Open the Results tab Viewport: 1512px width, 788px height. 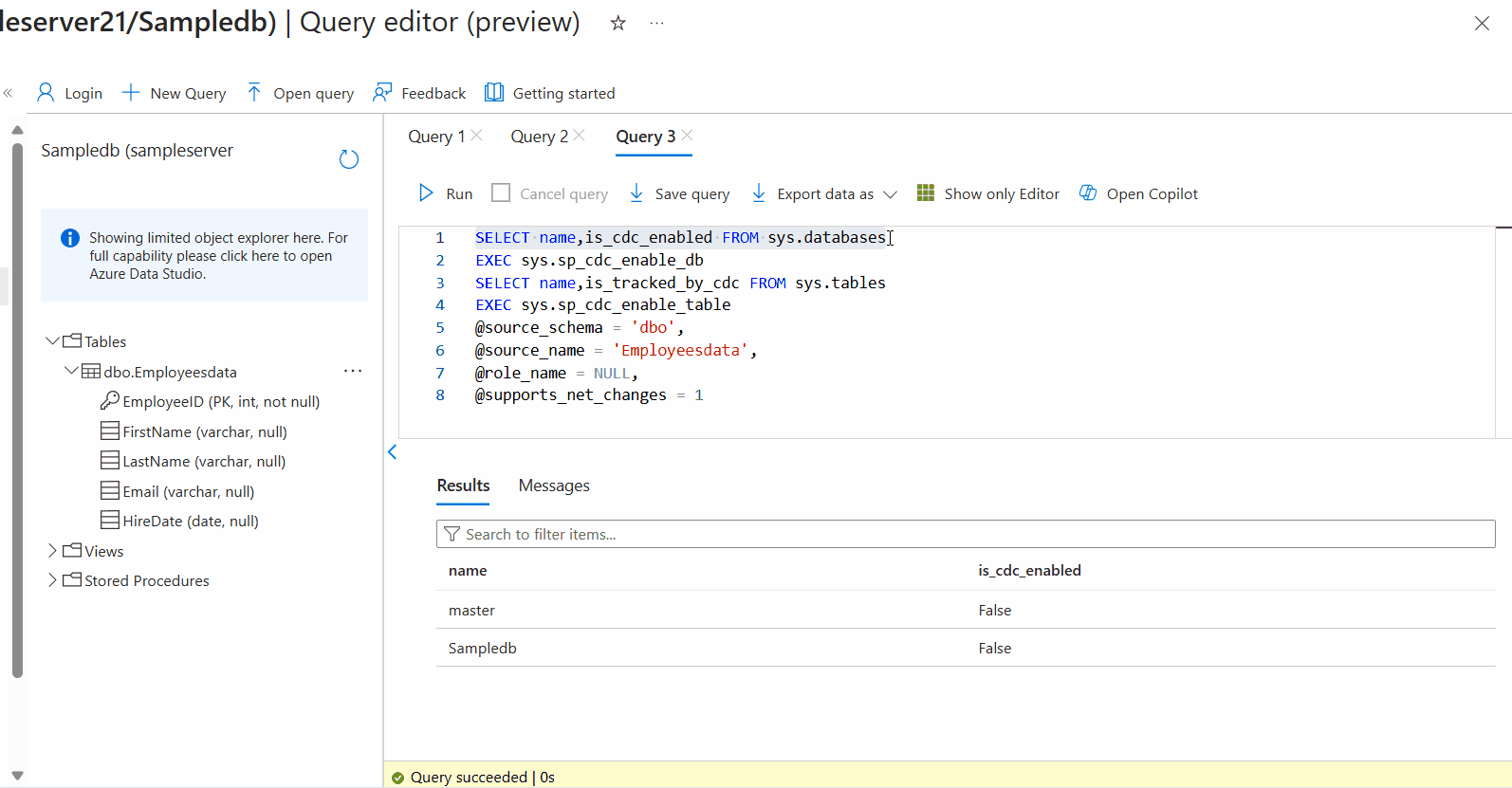[463, 486]
